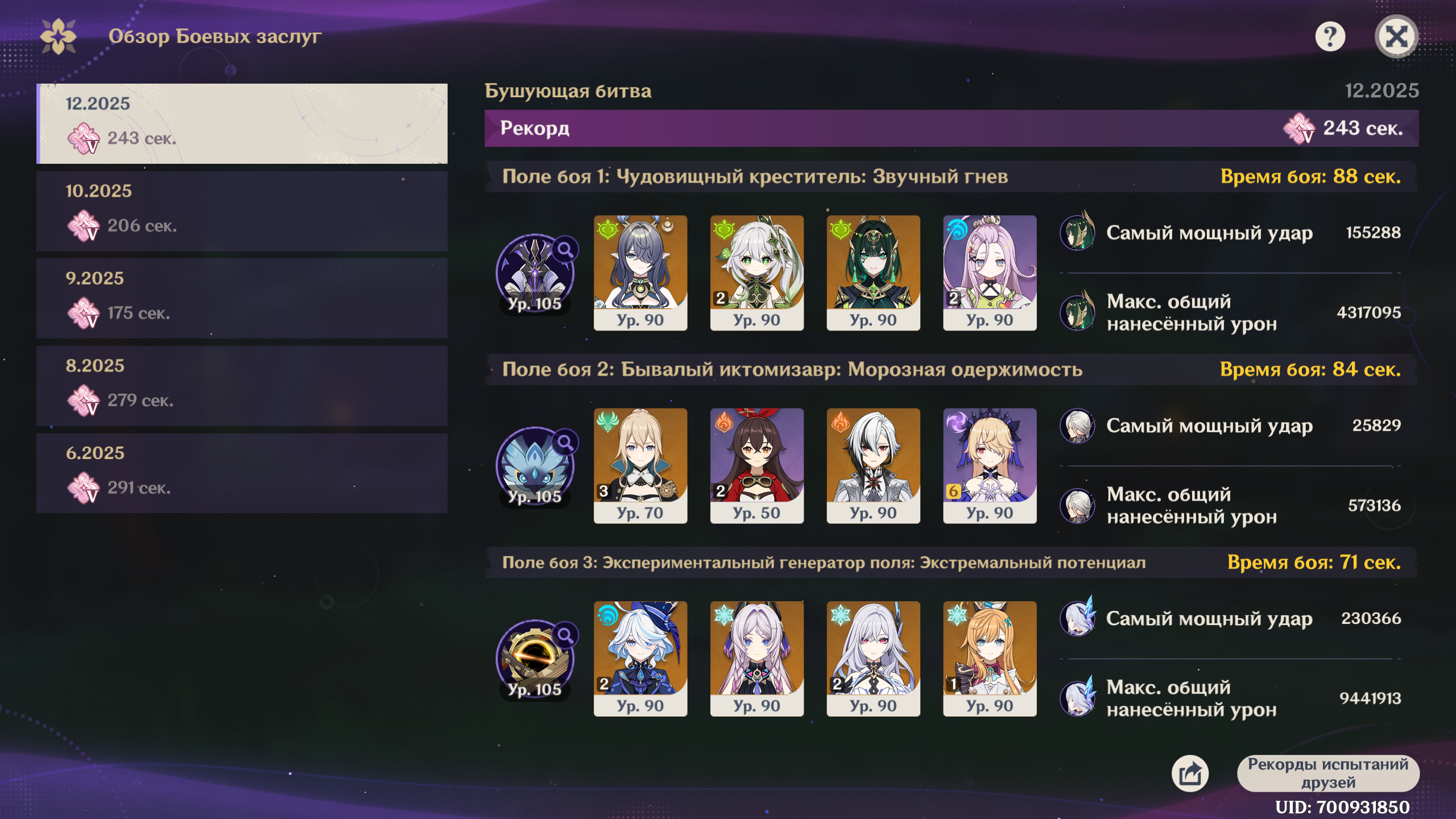Click the Рекорд 243 сек. banner
Viewport: 1456px width, 819px height.
pyautogui.click(x=952, y=128)
